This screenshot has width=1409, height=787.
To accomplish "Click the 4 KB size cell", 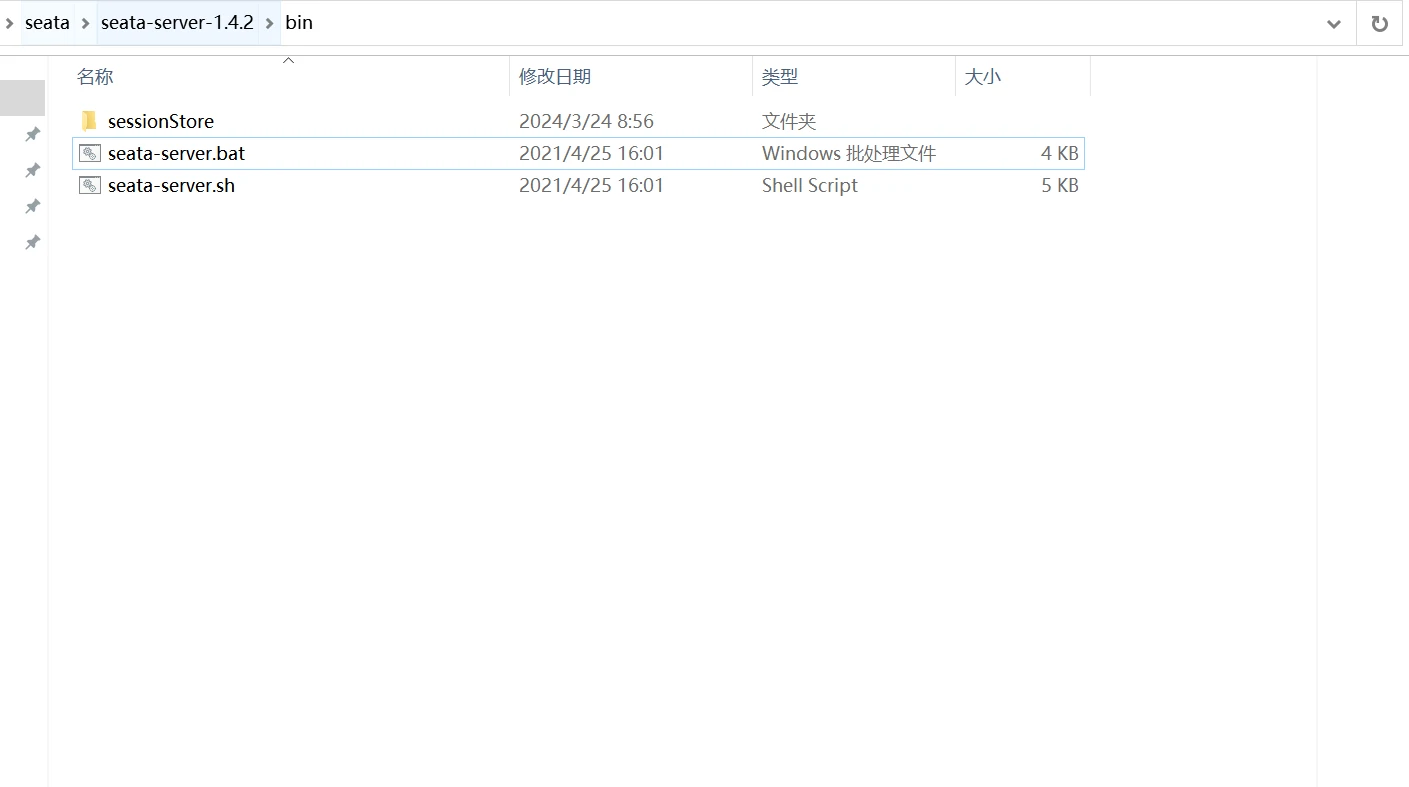I will [1060, 153].
